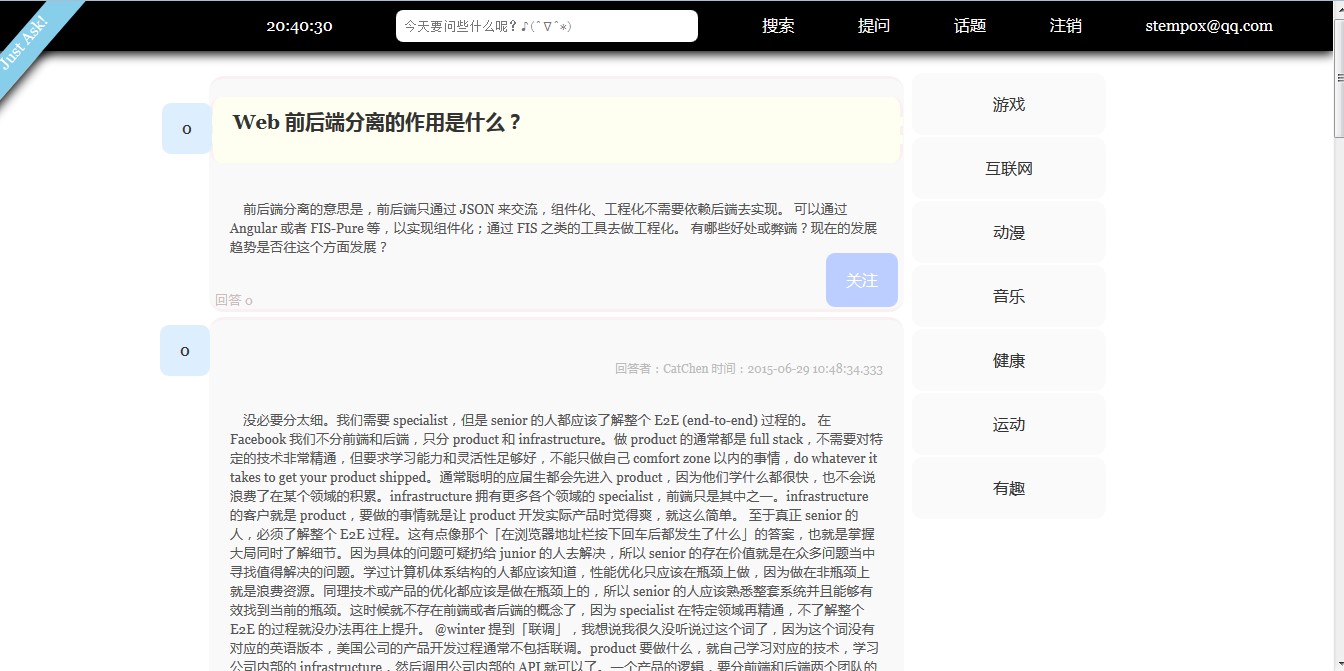Click the vote count box beside CatChen's answer

pos(185,351)
